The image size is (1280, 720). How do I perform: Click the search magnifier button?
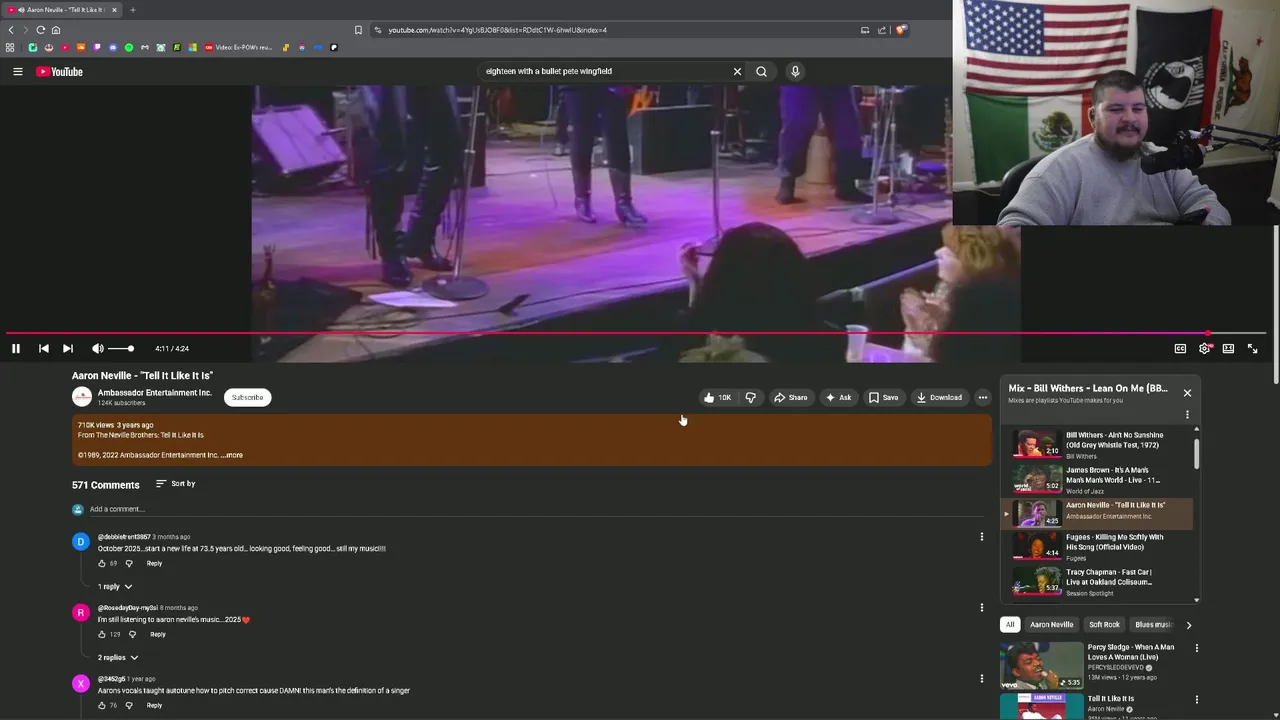tap(761, 71)
